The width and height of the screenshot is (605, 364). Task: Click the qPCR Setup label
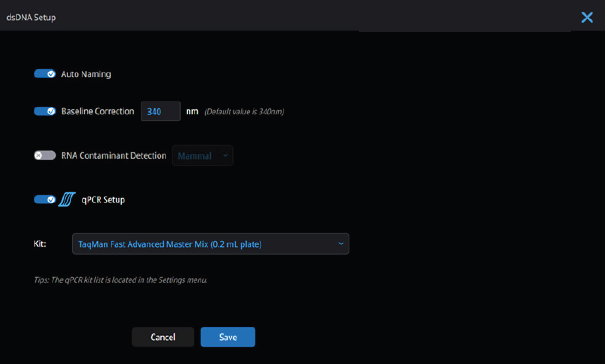pyautogui.click(x=103, y=200)
